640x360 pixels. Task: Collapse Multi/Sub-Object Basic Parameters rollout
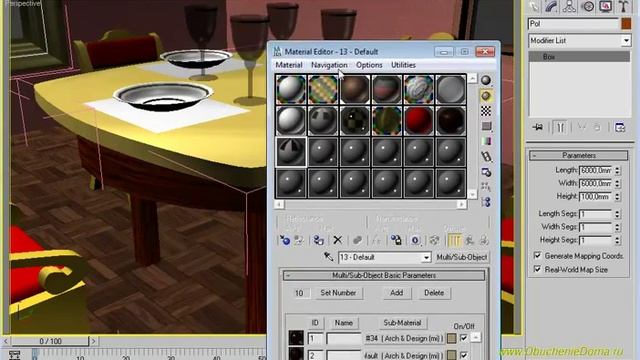(384, 276)
